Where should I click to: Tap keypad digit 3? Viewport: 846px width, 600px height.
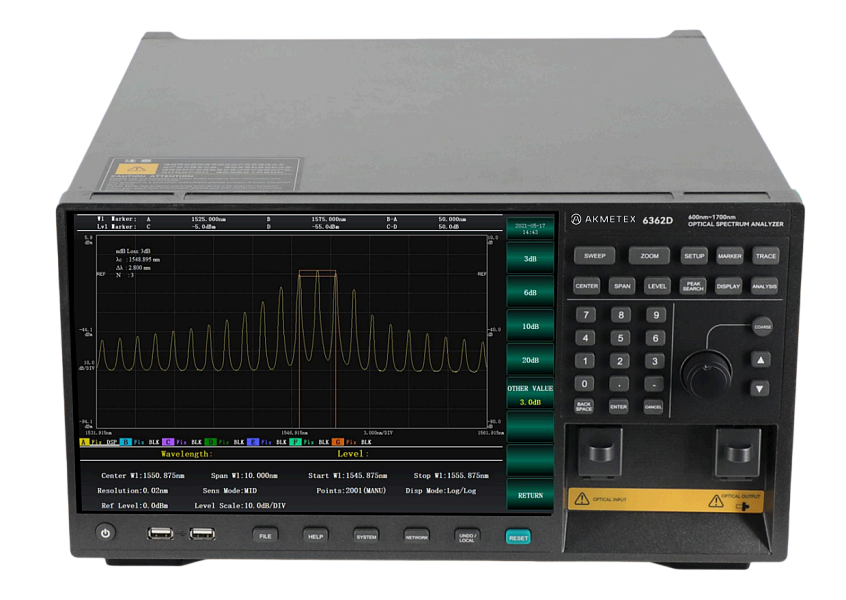click(654, 361)
